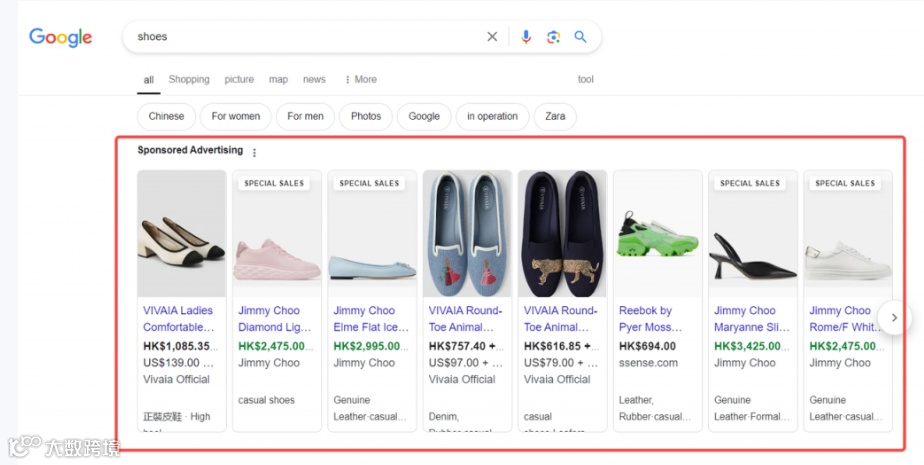924x465 pixels.
Task: Apply the Zara filter chip
Action: (x=555, y=116)
